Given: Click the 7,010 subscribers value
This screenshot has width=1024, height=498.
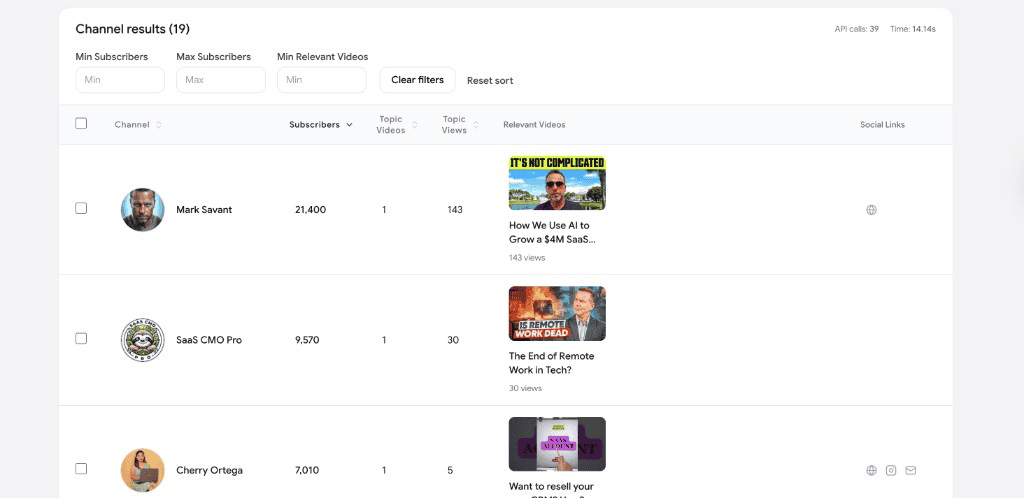Looking at the screenshot, I should coord(307,470).
